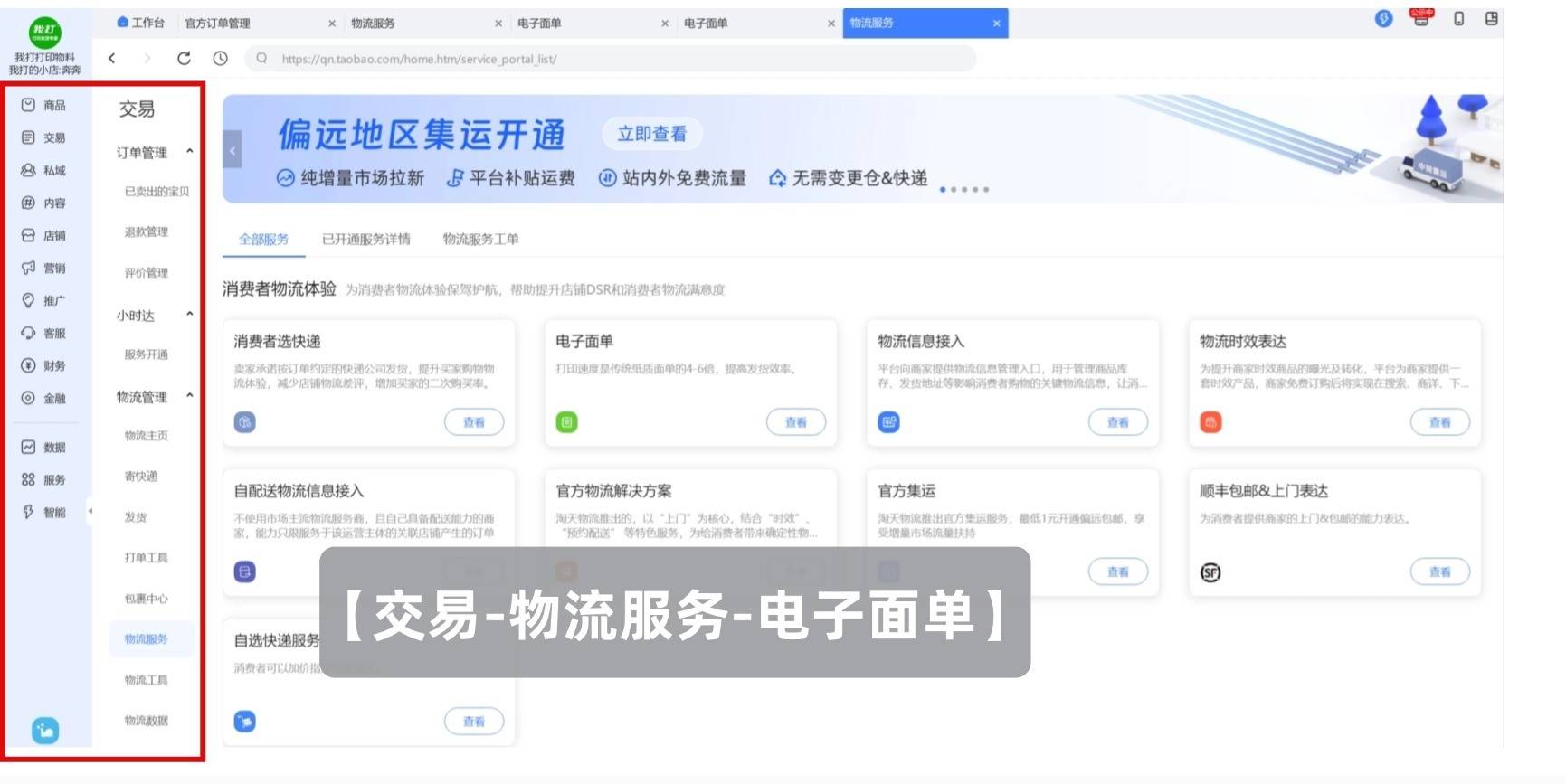This screenshot has width=1566, height=784.
Task: Collapse the secondary menu using the sidebar handle
Action: (x=90, y=512)
